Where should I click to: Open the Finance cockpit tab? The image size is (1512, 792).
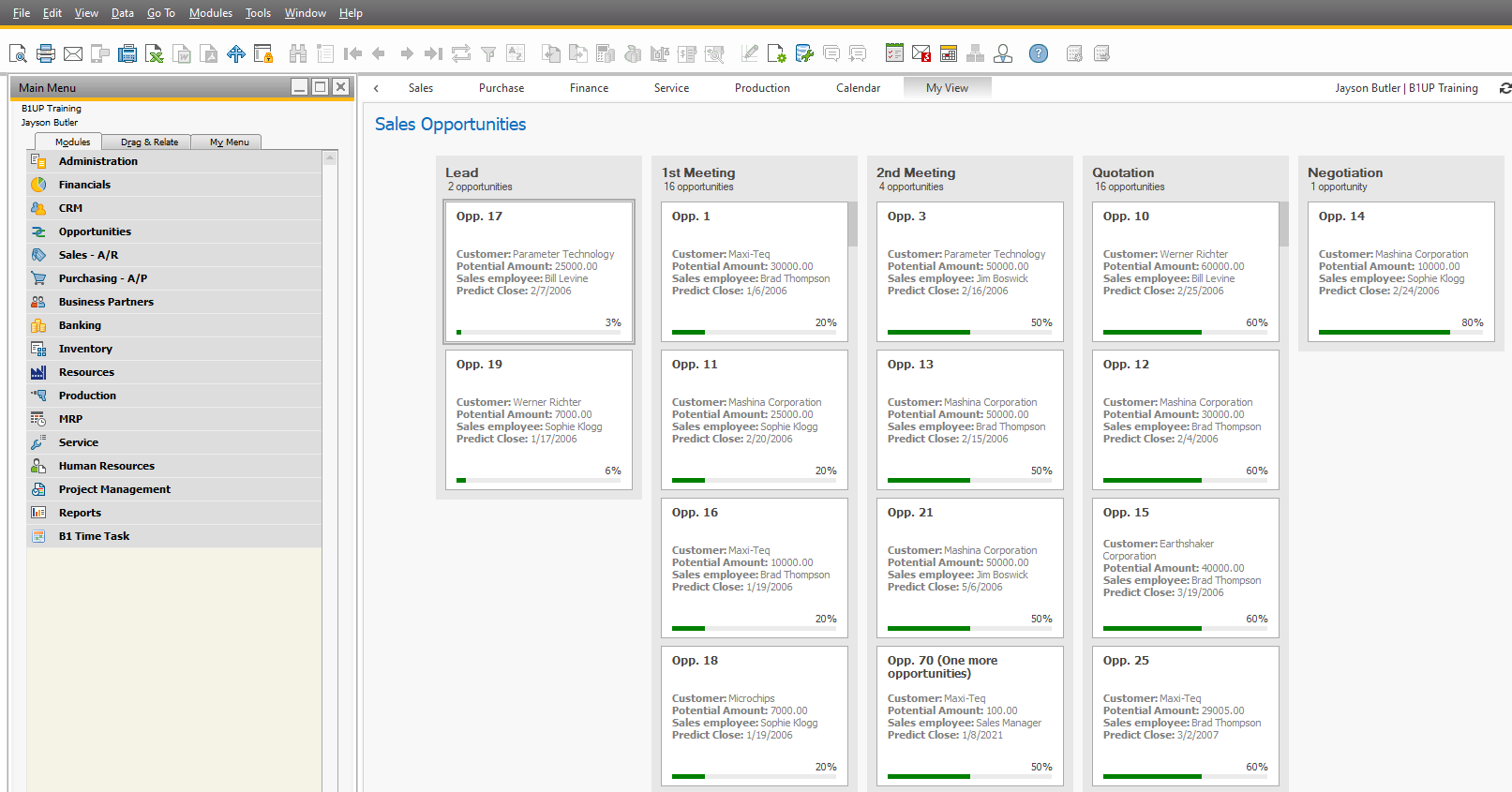(x=589, y=88)
